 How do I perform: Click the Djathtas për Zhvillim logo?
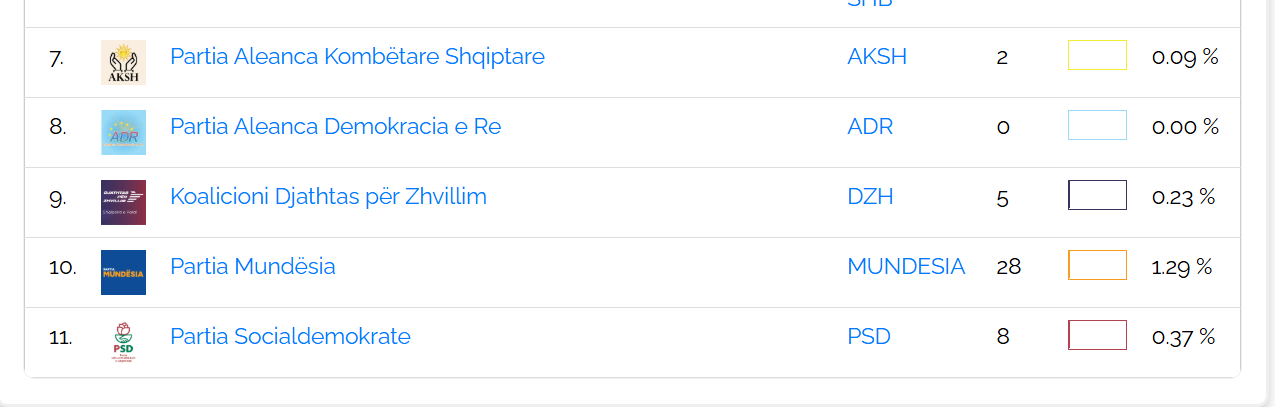click(x=123, y=202)
